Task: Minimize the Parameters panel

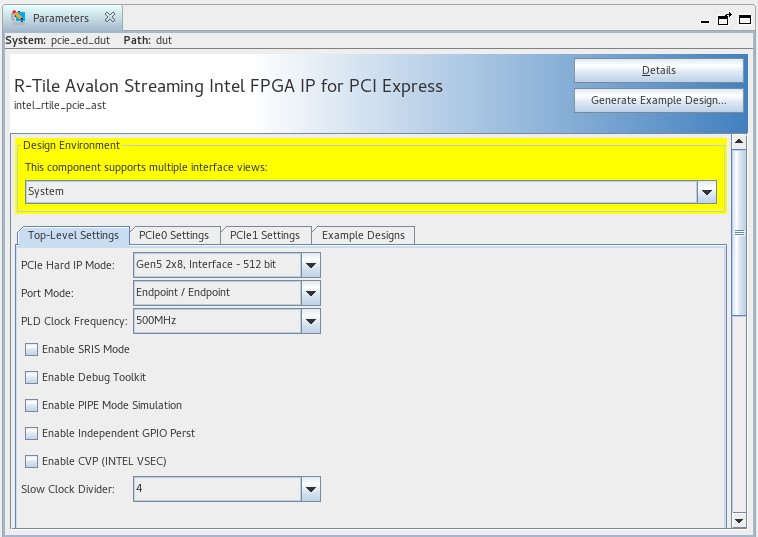Action: pos(705,19)
